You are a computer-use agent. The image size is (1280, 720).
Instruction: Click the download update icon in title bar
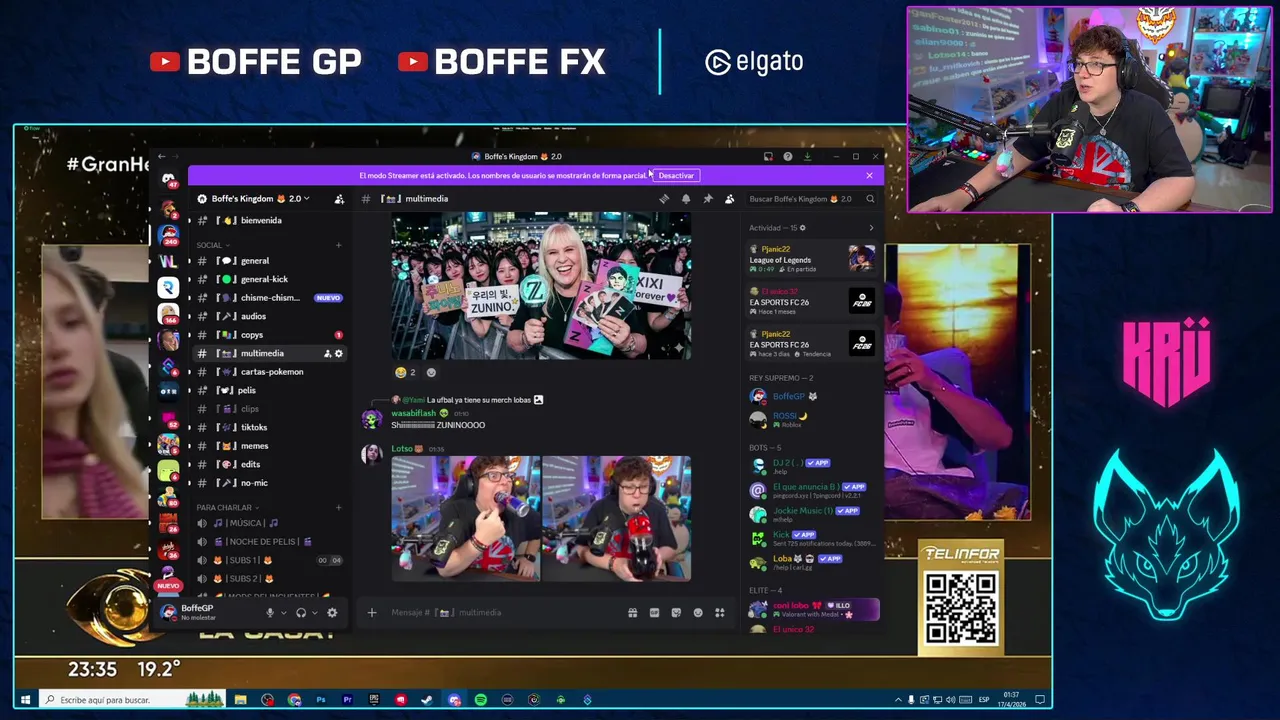(x=807, y=157)
